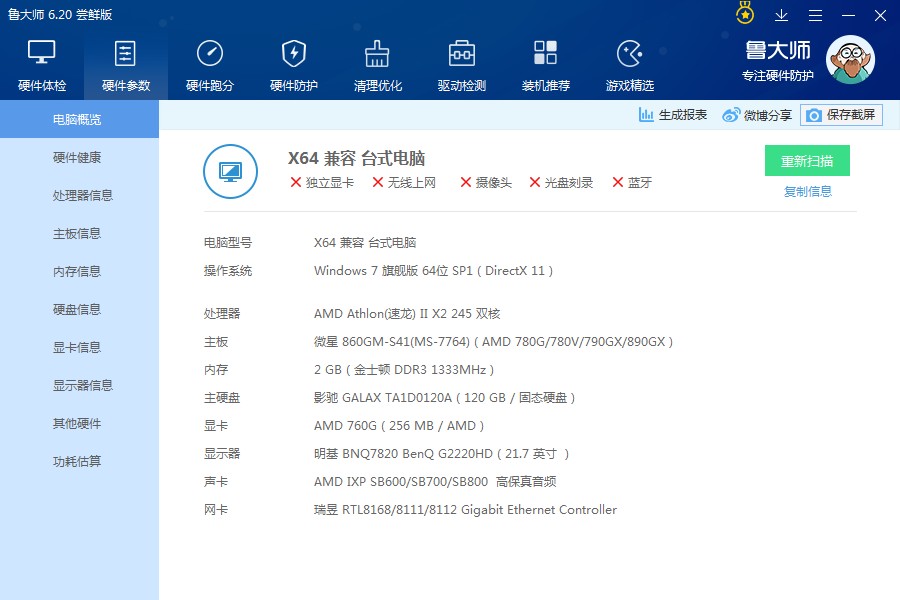Select 电脑概览 in the sidebar
Viewport: 900px width, 600px height.
[x=79, y=119]
